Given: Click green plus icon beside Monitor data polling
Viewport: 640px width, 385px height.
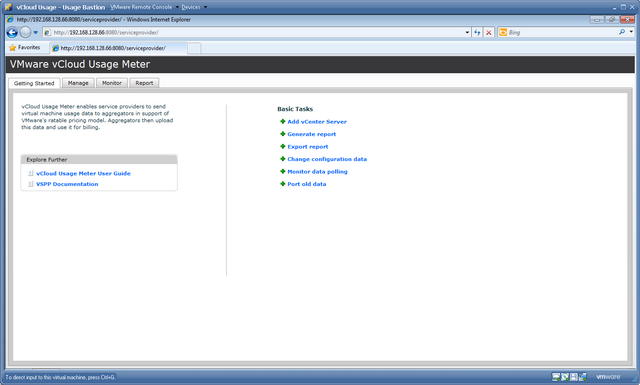Looking at the screenshot, I should coord(282,171).
